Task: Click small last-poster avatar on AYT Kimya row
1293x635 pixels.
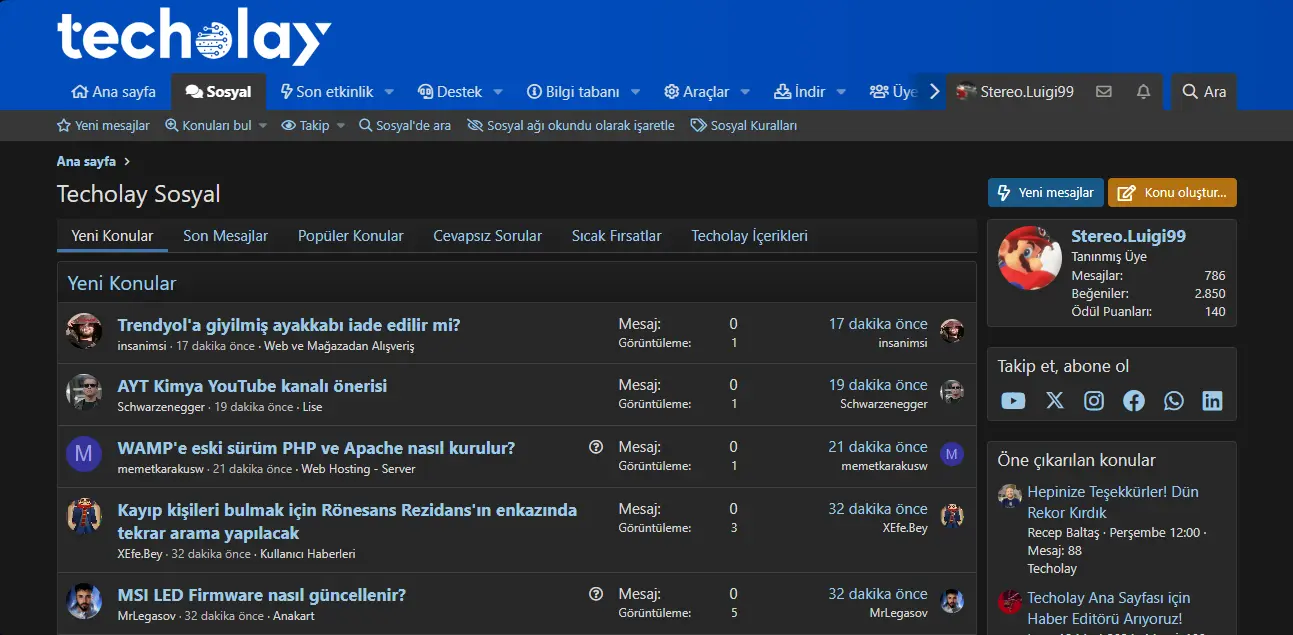Action: point(952,392)
